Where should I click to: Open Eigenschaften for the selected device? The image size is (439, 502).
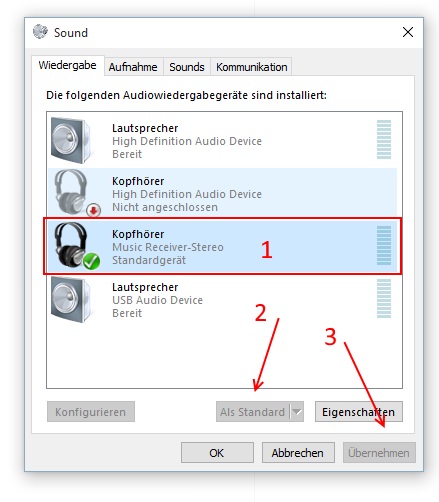(359, 412)
